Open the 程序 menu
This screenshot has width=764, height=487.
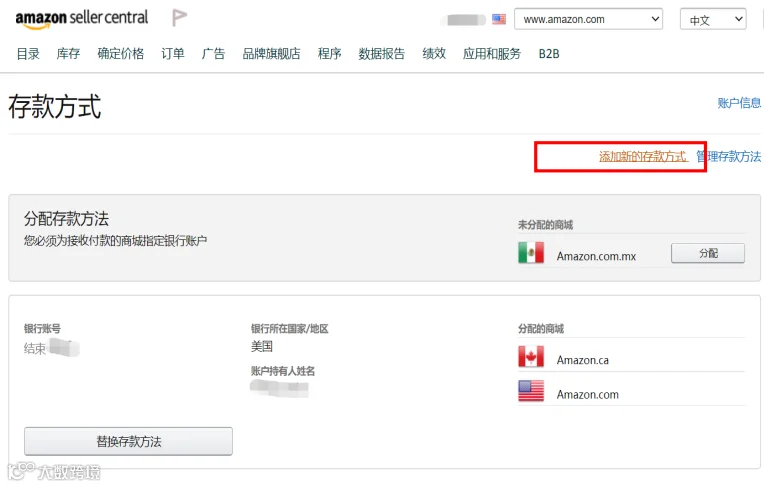[x=329, y=54]
